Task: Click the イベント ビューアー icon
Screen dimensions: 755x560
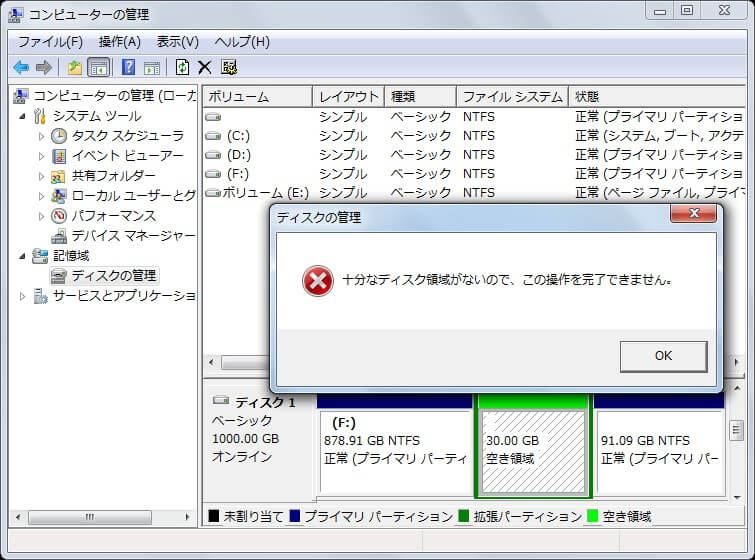Action: [x=59, y=156]
